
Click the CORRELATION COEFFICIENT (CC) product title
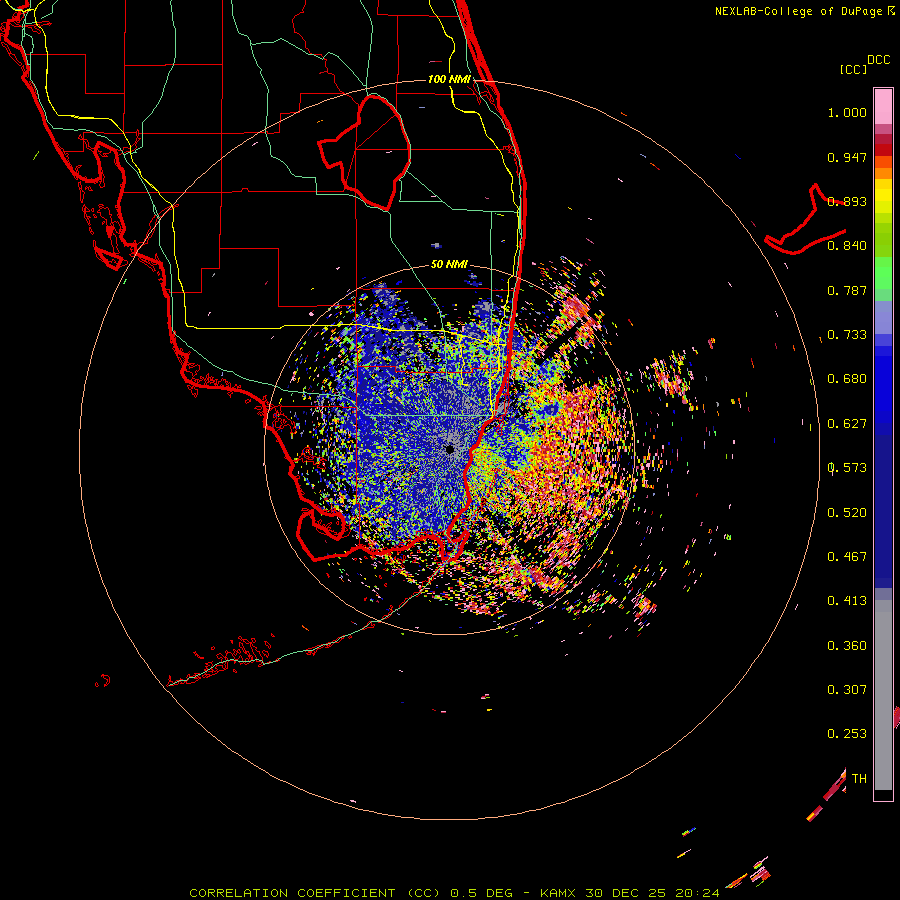coord(315,893)
